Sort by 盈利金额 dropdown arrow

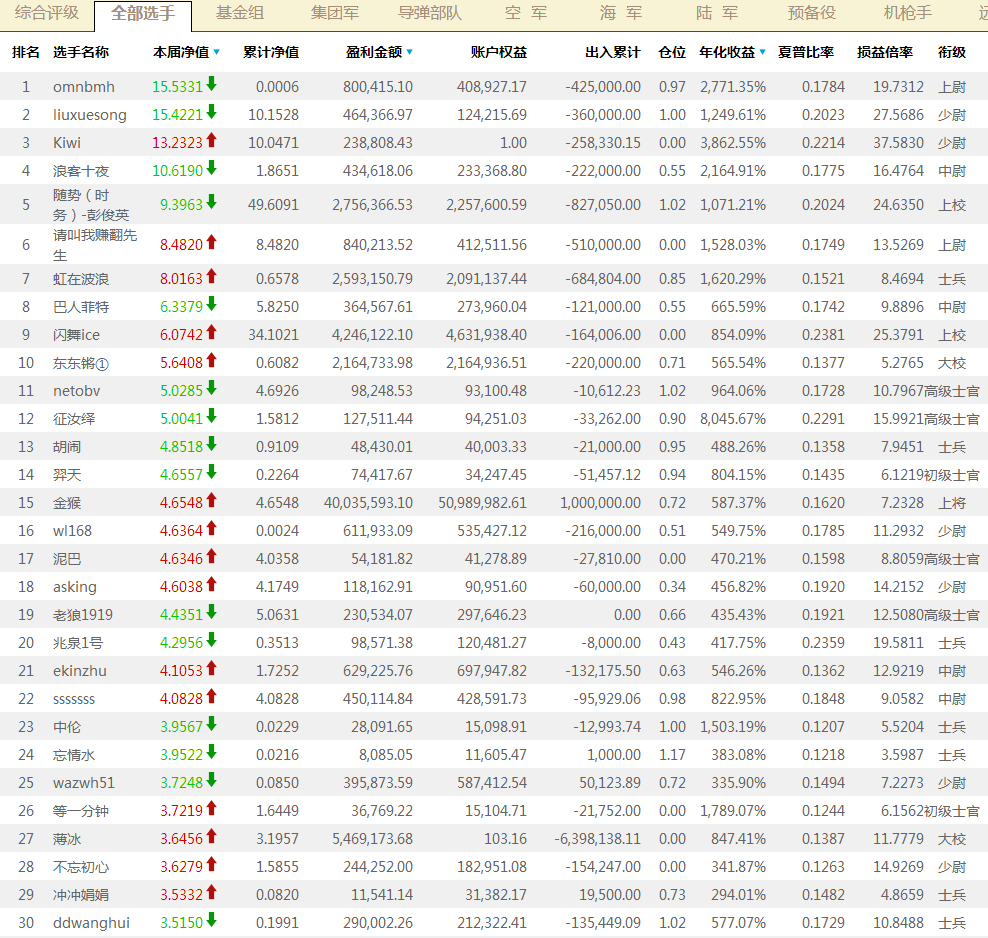click(410, 52)
